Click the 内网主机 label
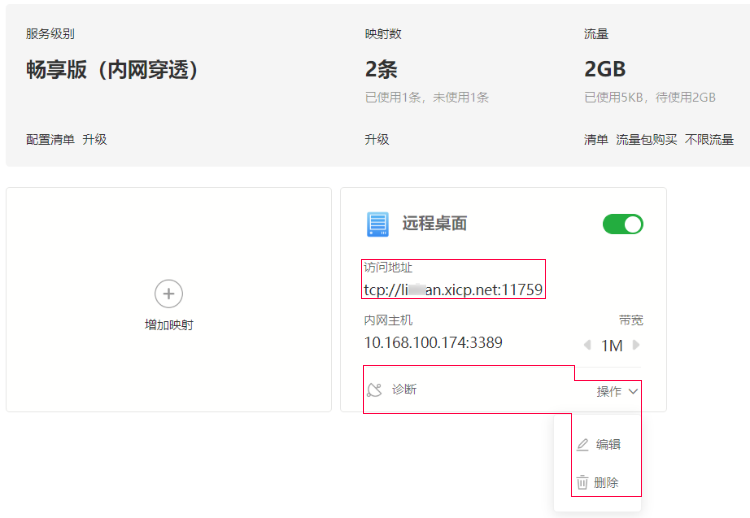This screenshot has width=750, height=518. pos(388,320)
